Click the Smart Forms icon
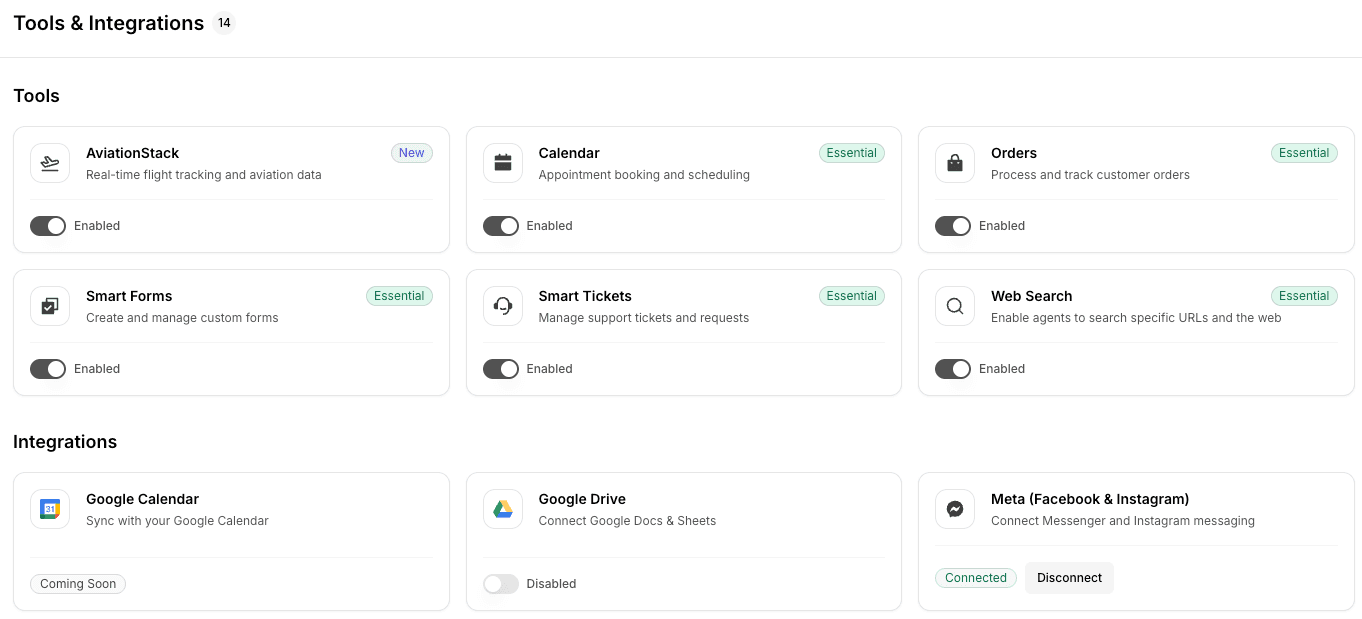Viewport: 1362px width, 619px height. pos(50,306)
